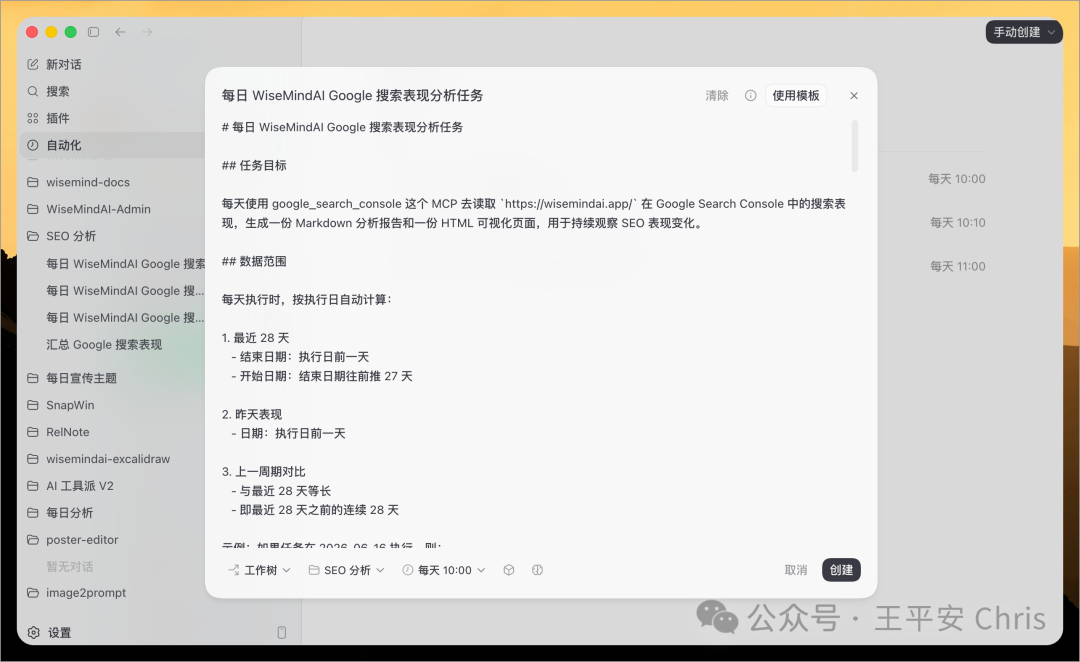
Task: Select the 汇总 Google 搜索表现 item
Action: coord(104,344)
